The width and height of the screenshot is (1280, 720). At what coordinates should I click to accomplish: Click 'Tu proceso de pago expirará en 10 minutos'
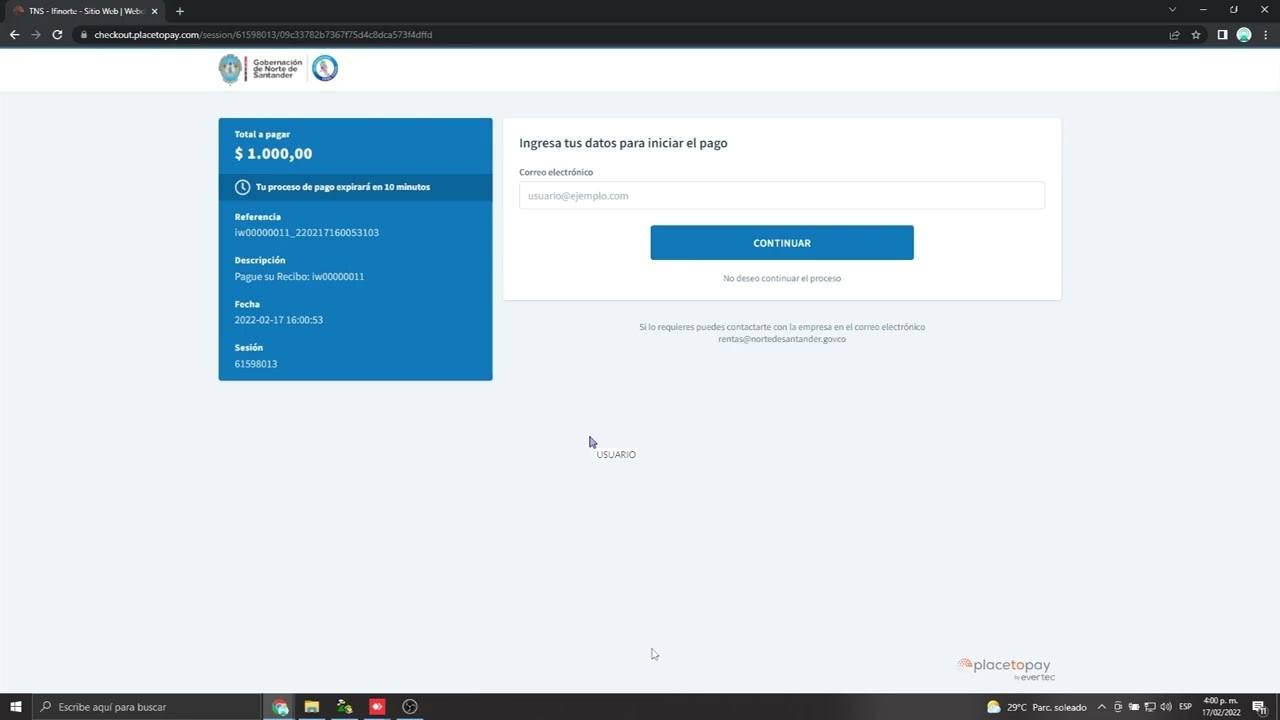pyautogui.click(x=343, y=187)
